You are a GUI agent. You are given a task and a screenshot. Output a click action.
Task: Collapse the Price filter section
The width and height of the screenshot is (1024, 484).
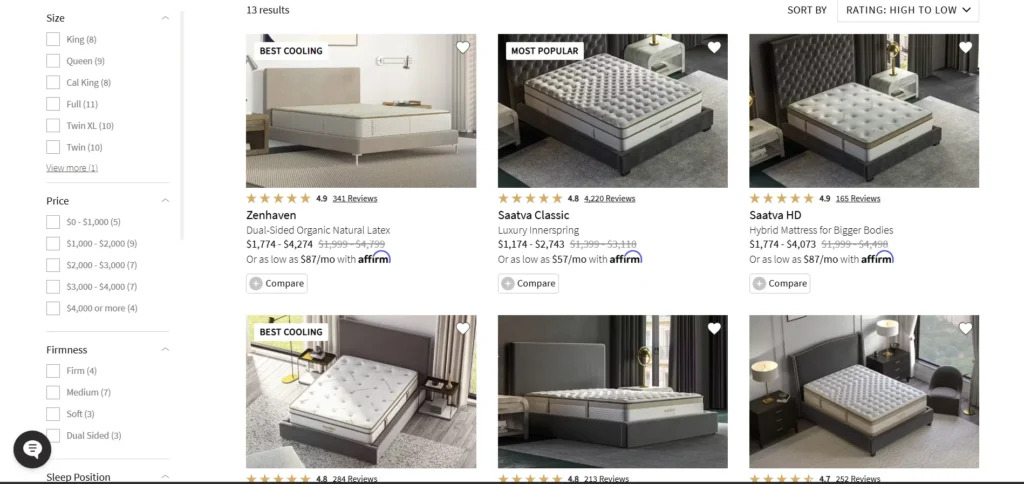[x=165, y=201]
